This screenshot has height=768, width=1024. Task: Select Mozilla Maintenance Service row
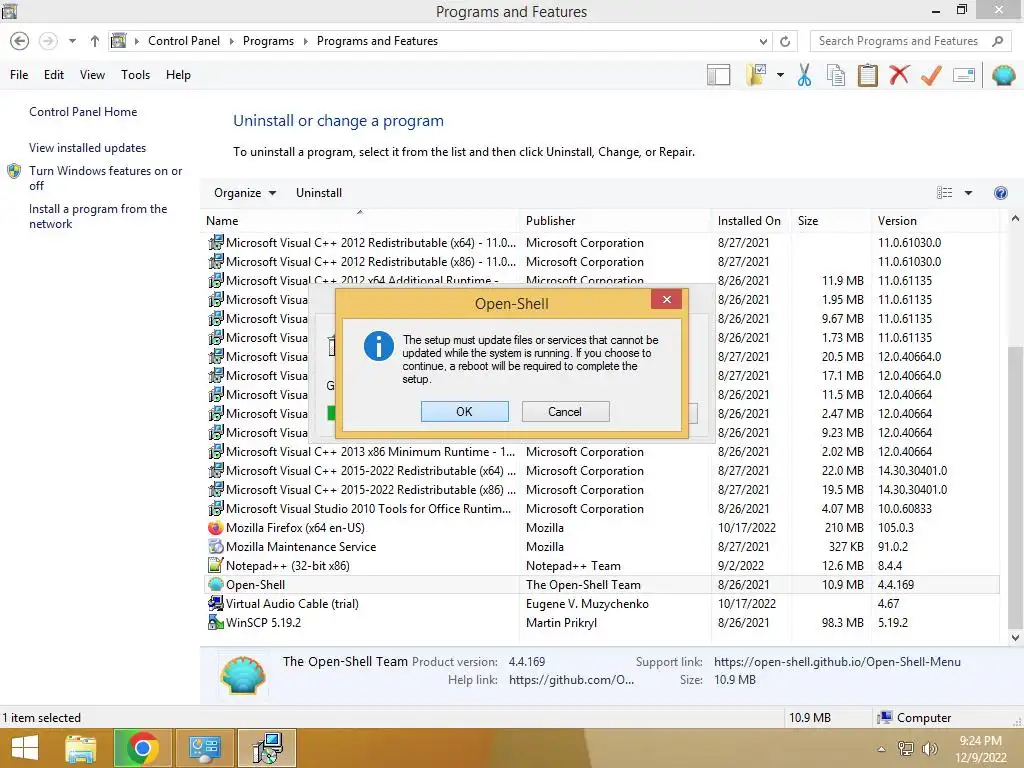click(601, 547)
